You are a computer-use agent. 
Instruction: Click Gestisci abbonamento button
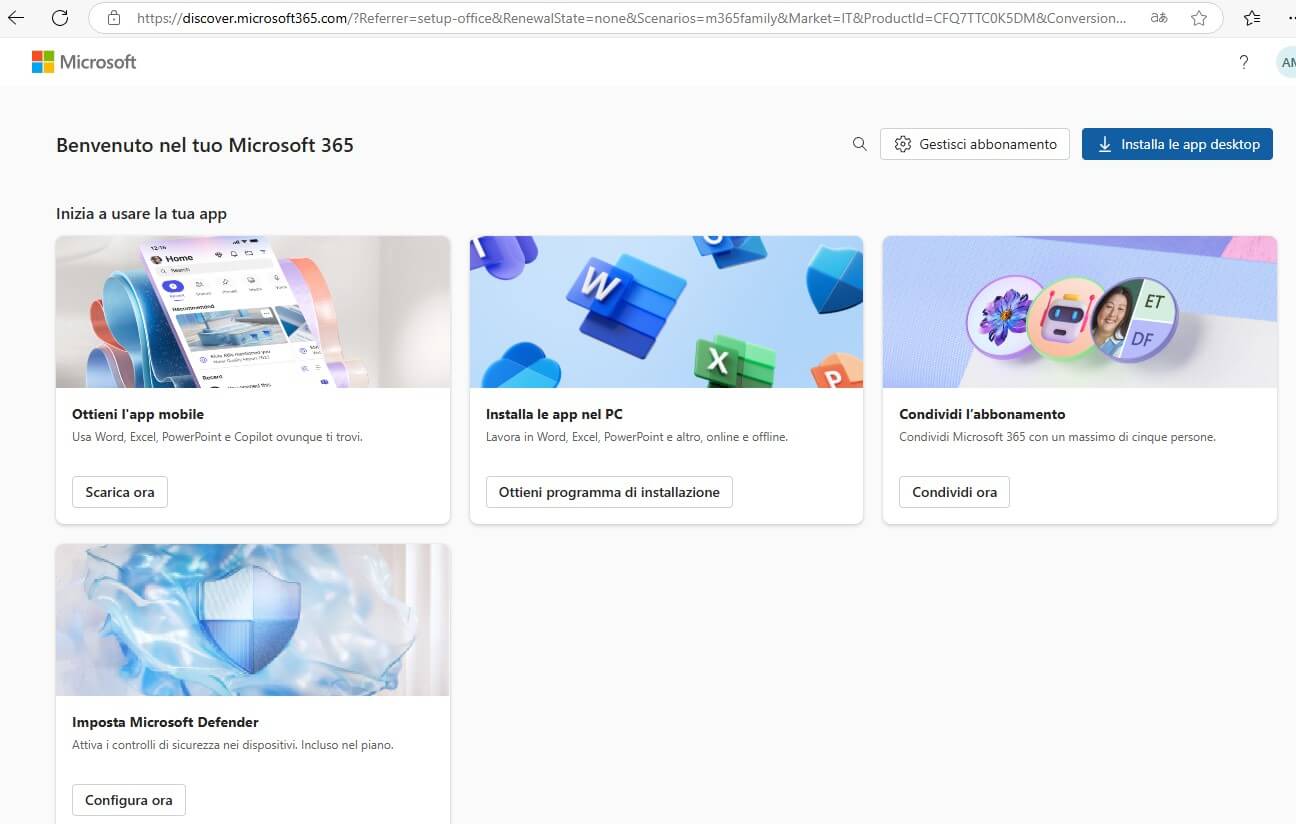coord(975,144)
